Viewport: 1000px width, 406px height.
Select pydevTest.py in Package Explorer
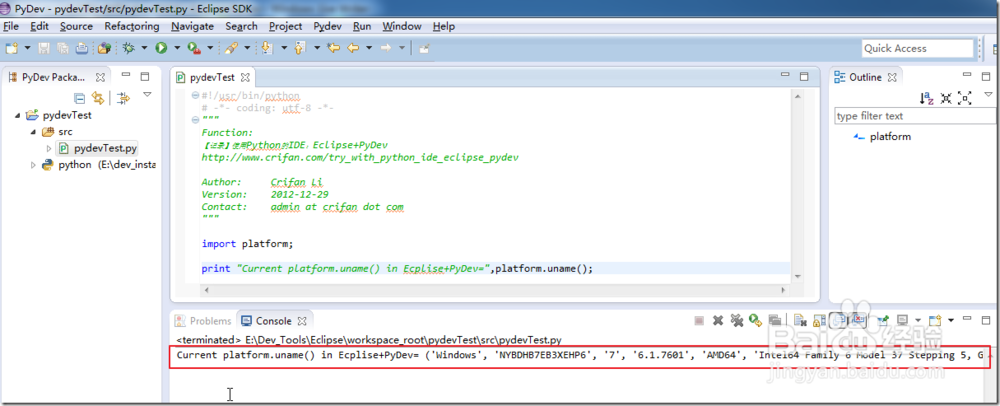tap(98, 149)
